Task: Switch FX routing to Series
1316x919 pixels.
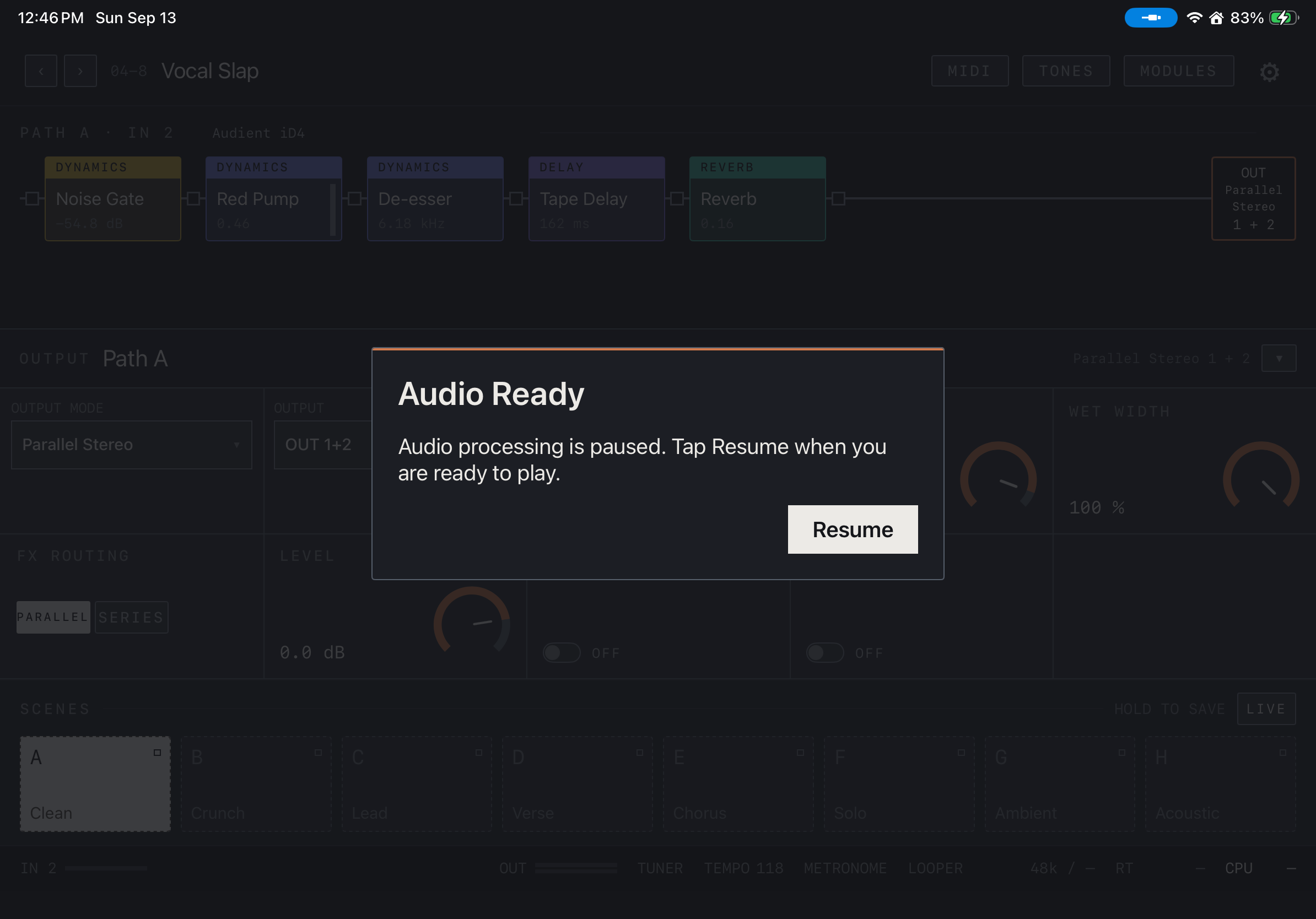Action: pos(131,617)
